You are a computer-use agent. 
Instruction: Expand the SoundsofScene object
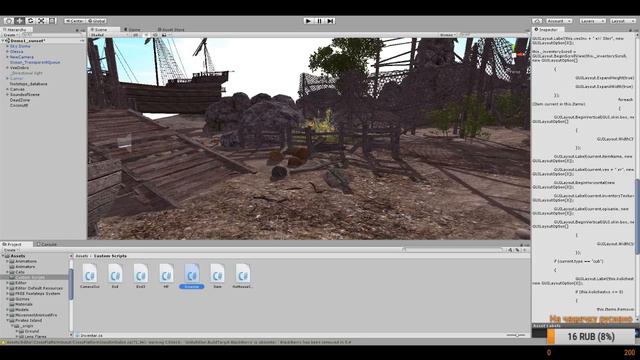coord(7,94)
